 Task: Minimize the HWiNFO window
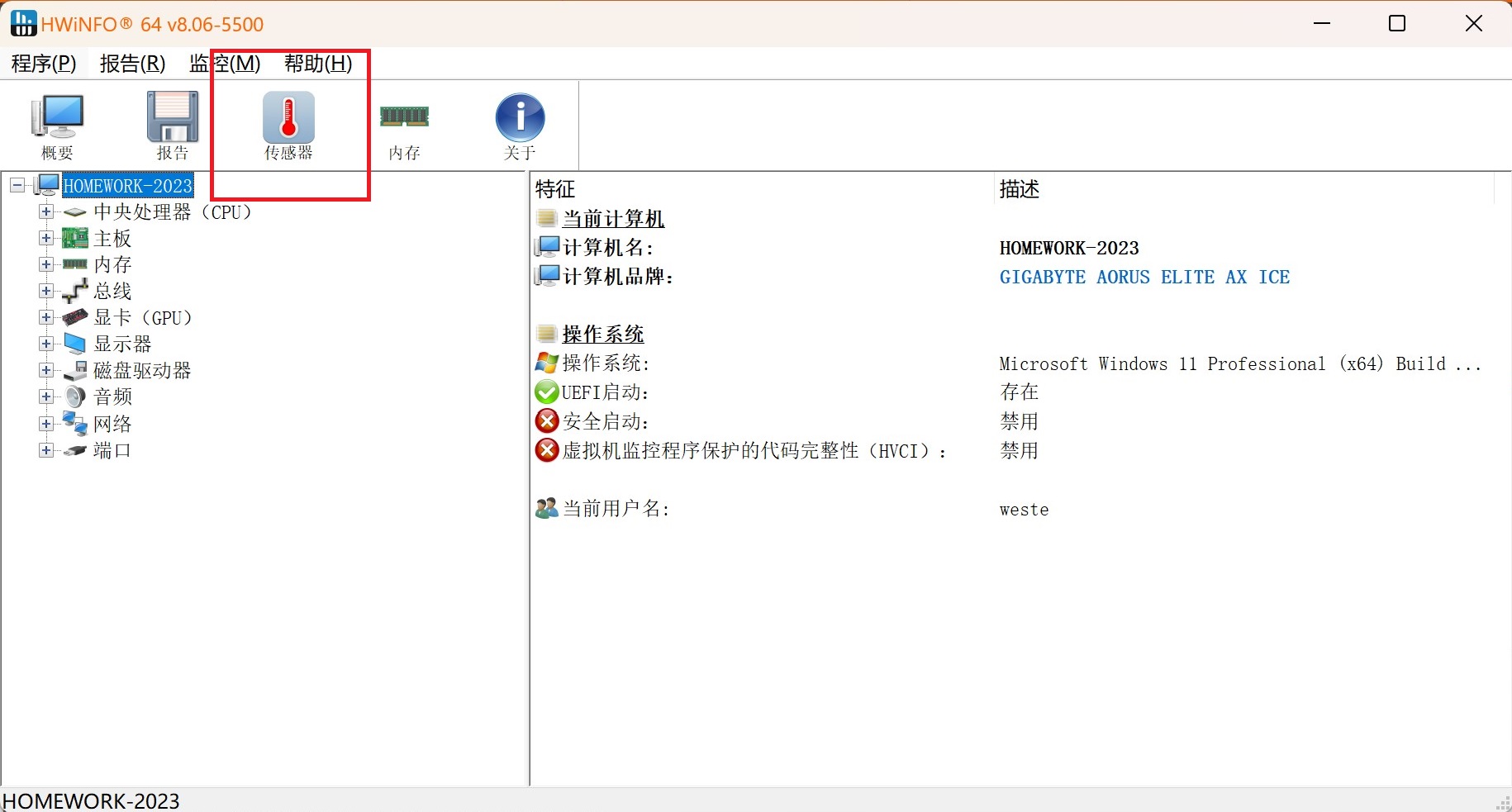pyautogui.click(x=1322, y=23)
